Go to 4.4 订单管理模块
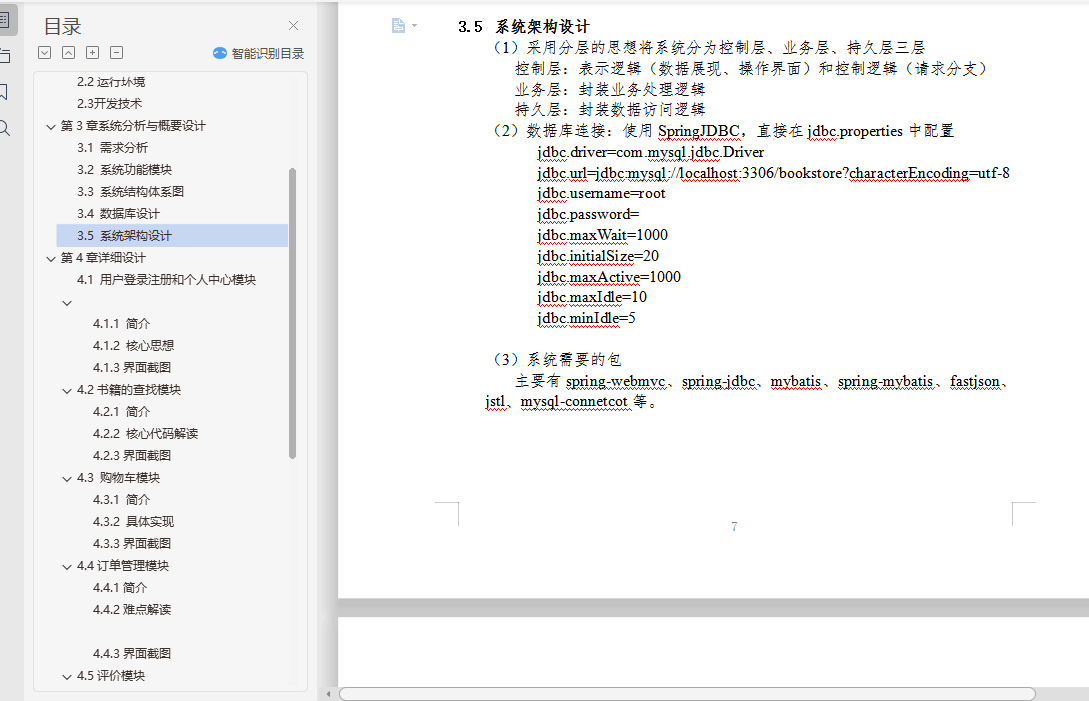The image size is (1089, 701). [123, 566]
